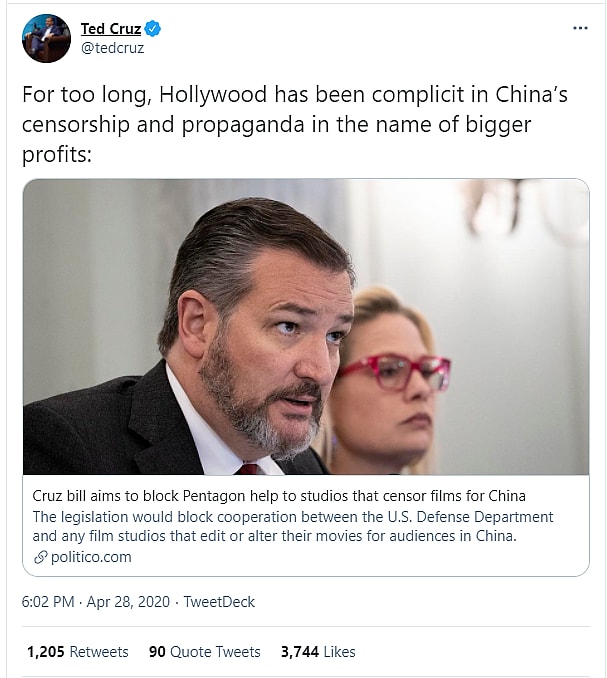Click the blue verified badge
This screenshot has height=678, width=607.
[153, 29]
